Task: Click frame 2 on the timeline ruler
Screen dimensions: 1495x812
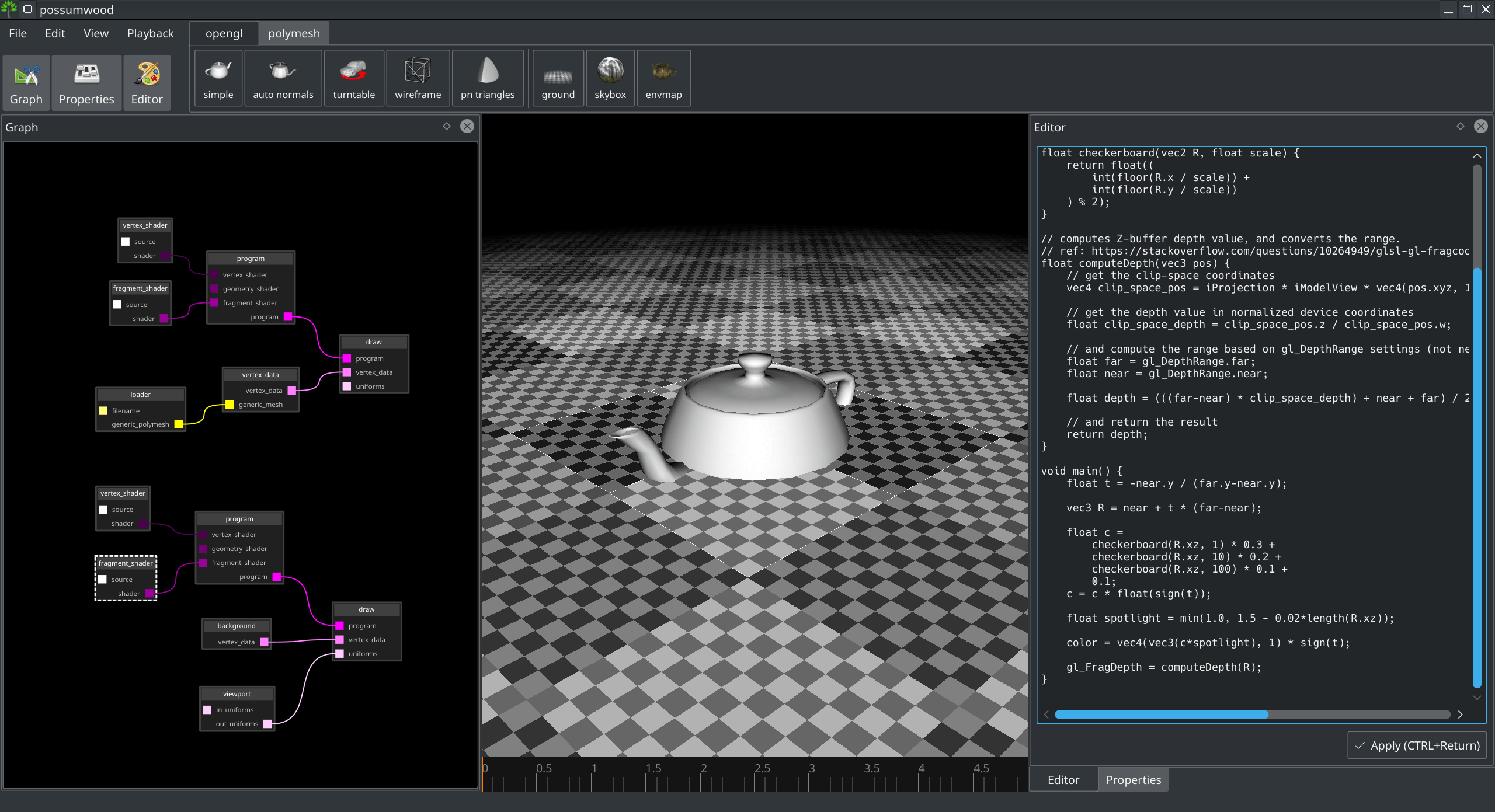Action: pos(704,769)
